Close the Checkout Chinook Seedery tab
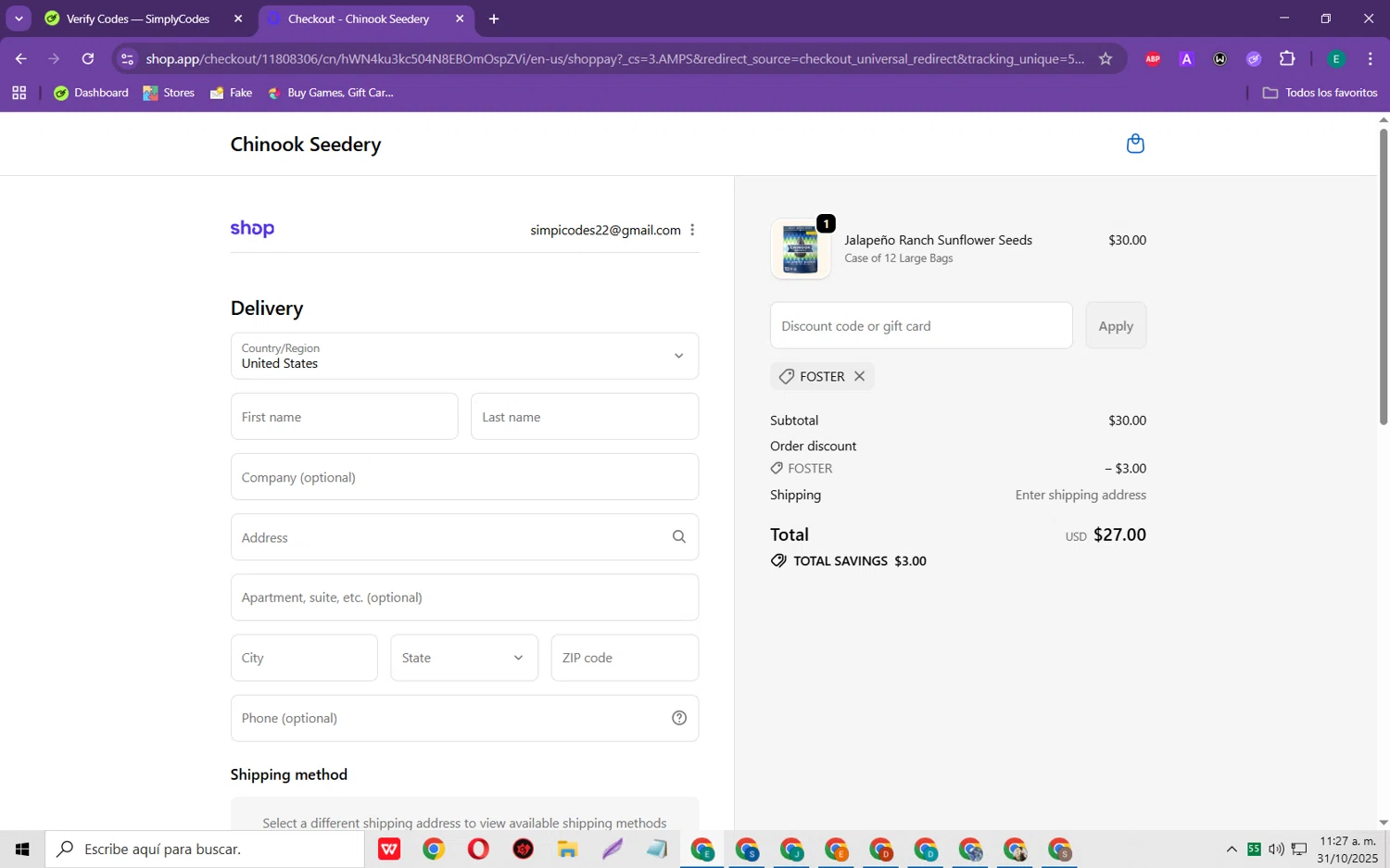This screenshot has width=1390, height=868. pyautogui.click(x=460, y=19)
